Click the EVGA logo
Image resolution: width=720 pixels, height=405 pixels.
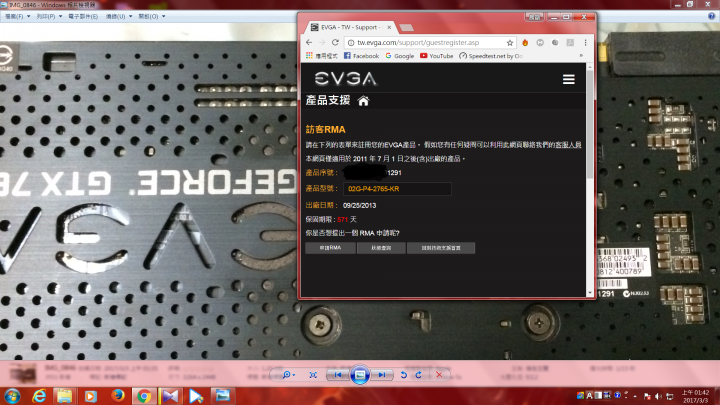coord(346,79)
